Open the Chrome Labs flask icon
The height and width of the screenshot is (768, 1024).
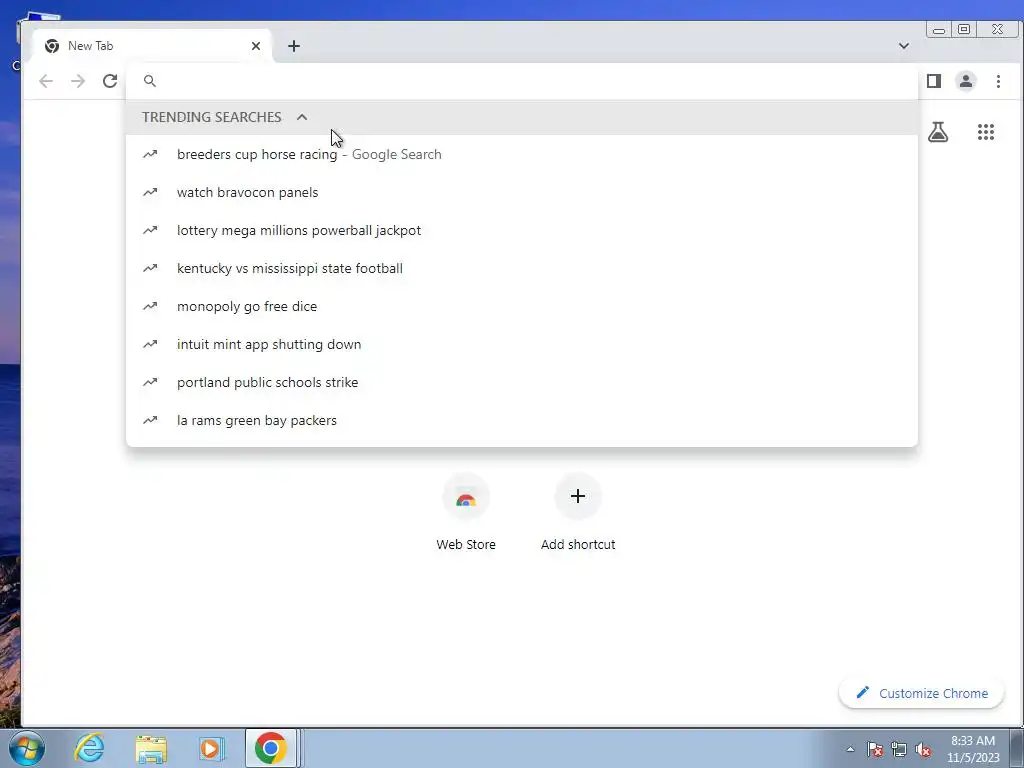point(938,132)
